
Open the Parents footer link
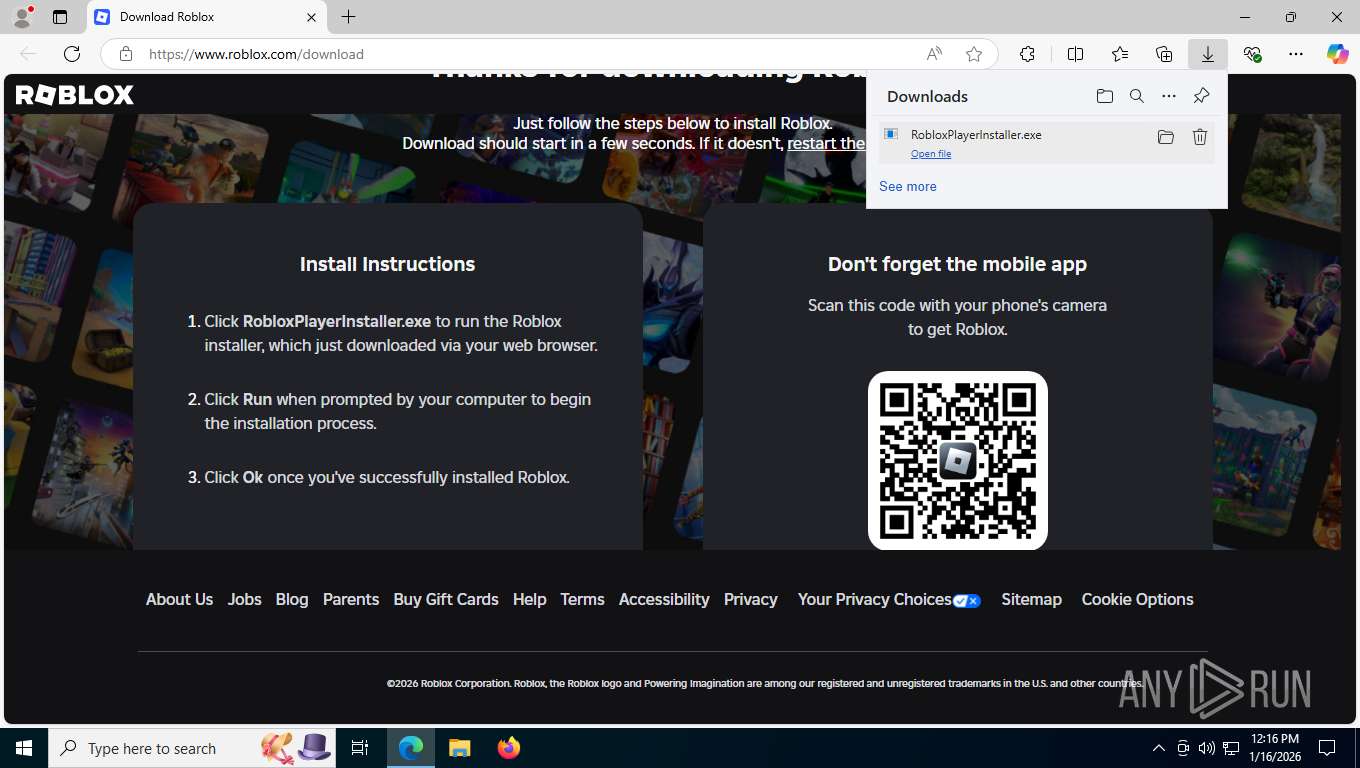click(x=351, y=599)
